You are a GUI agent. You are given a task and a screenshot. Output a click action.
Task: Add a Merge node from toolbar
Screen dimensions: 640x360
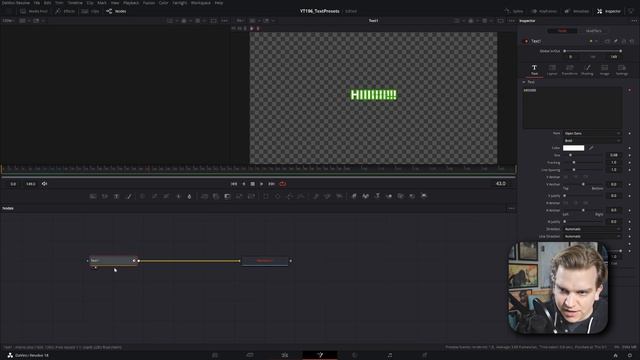coord(204,196)
